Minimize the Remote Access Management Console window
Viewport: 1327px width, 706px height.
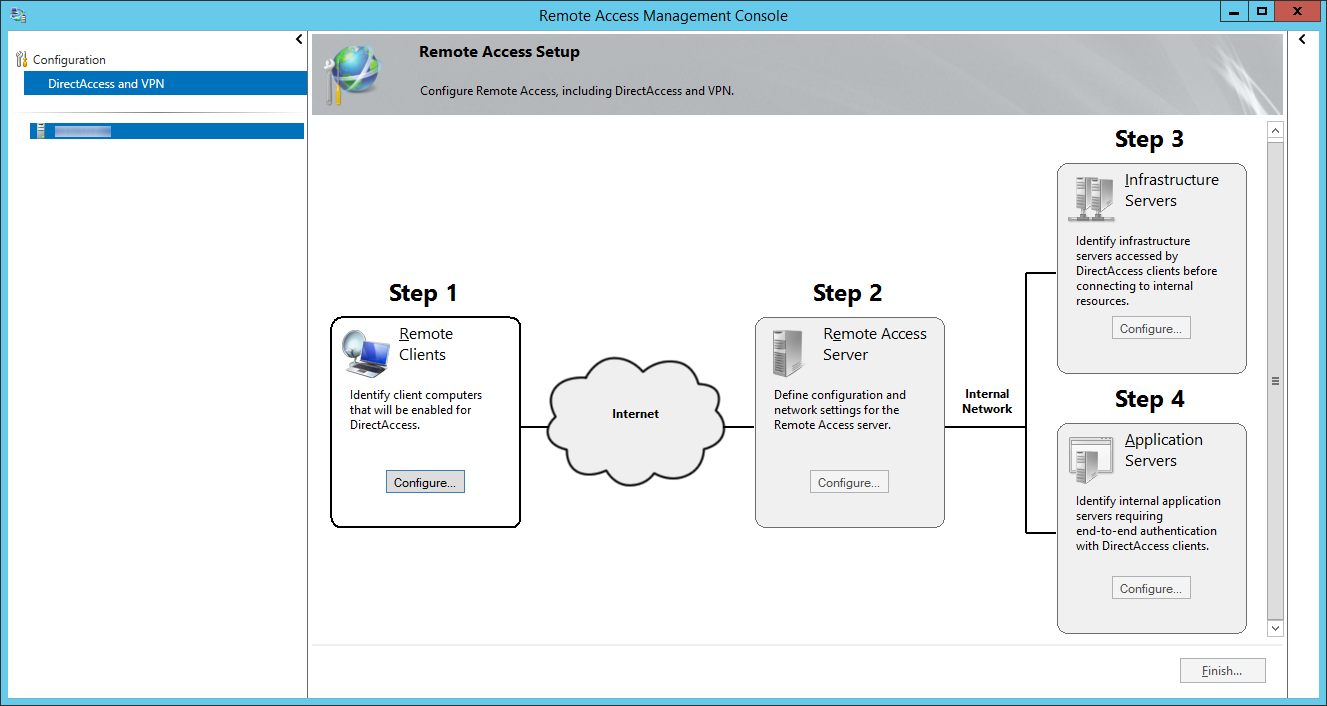pyautogui.click(x=1233, y=11)
